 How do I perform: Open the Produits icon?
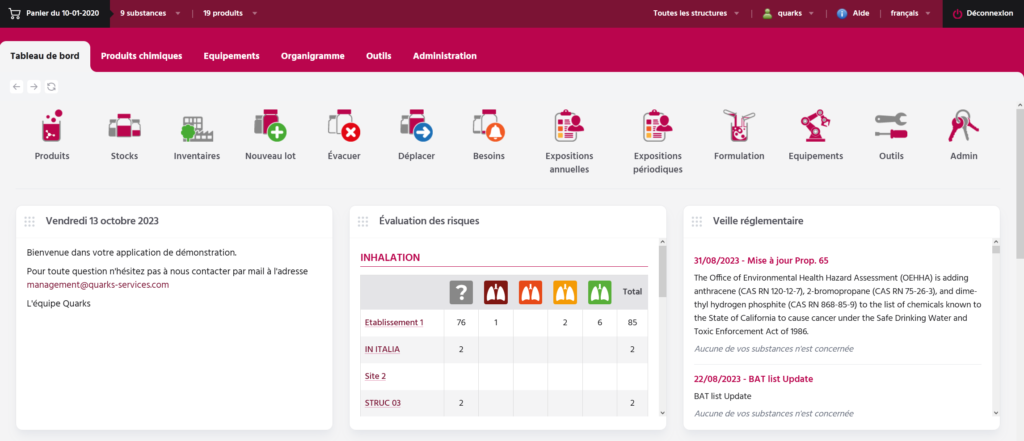point(52,127)
